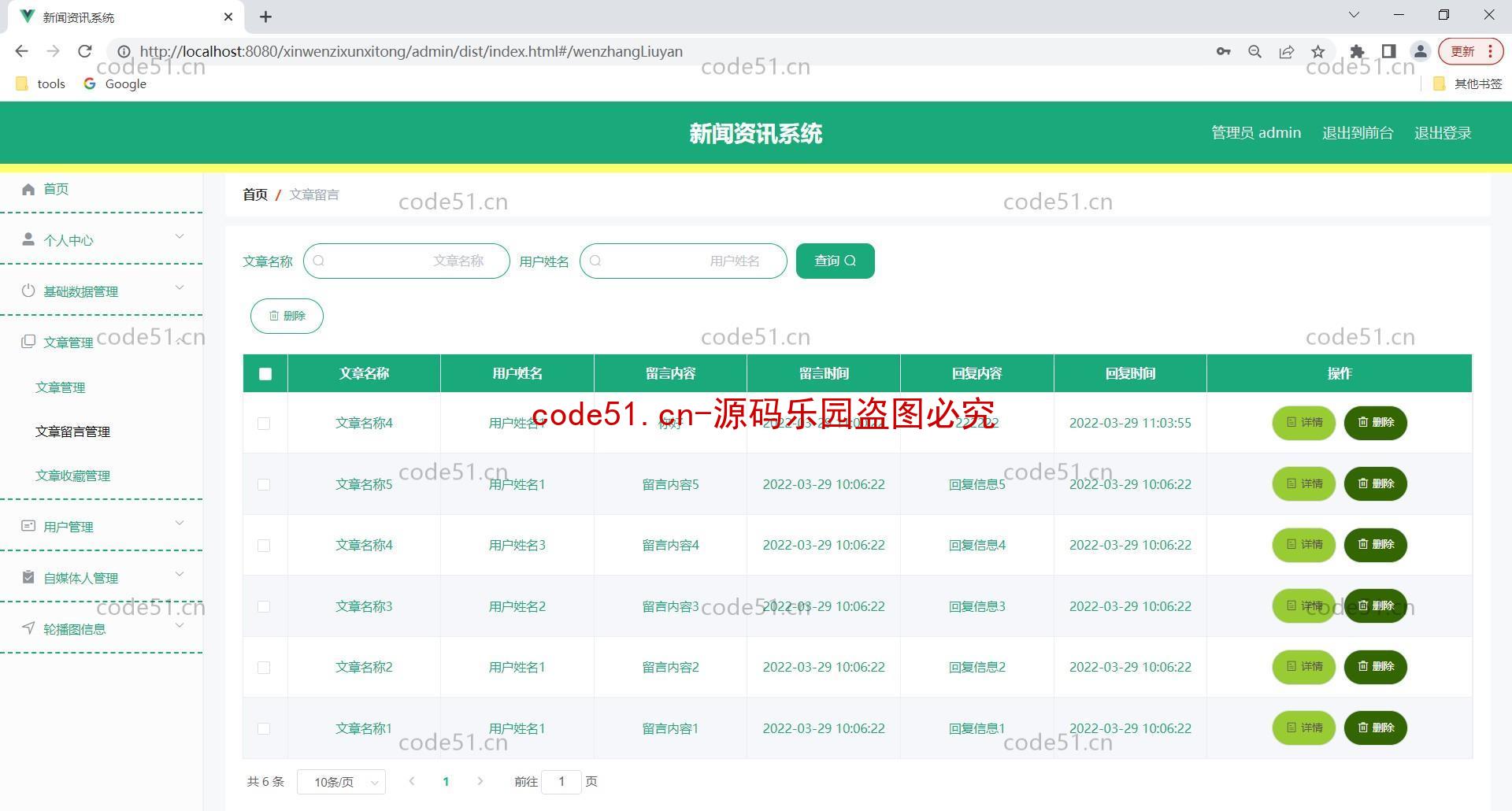Delete the 文章名称3 row with 删除
Viewport: 1512px width, 811px height.
pyautogui.click(x=1375, y=605)
